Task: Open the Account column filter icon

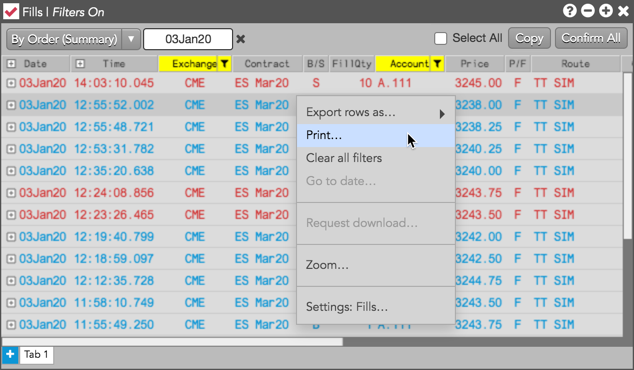Action: pyautogui.click(x=437, y=64)
